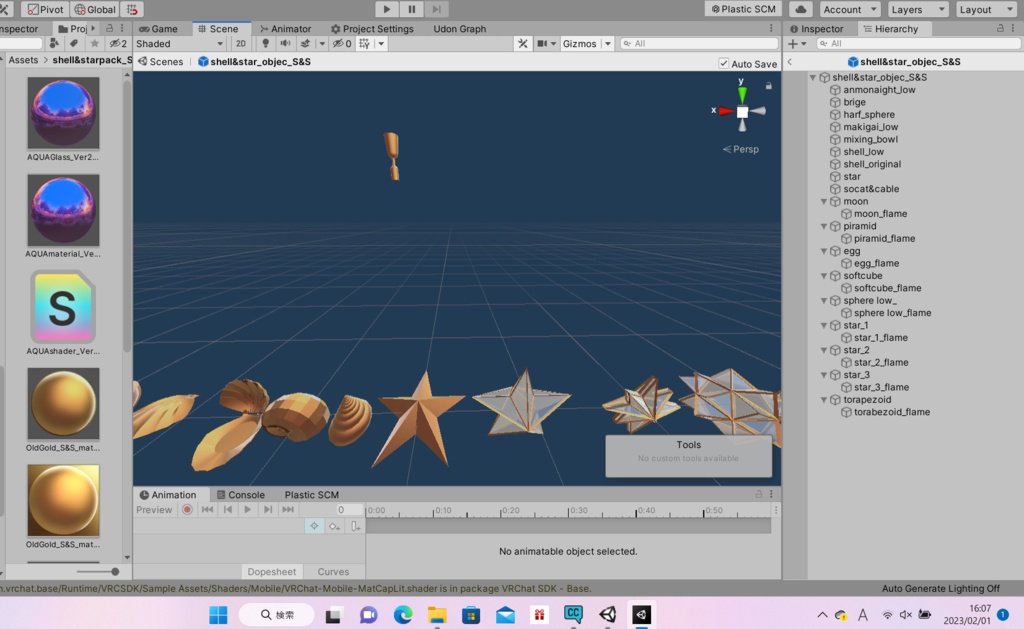Open the Shaded draw mode dropdown
The width and height of the screenshot is (1024, 629).
pyautogui.click(x=178, y=44)
